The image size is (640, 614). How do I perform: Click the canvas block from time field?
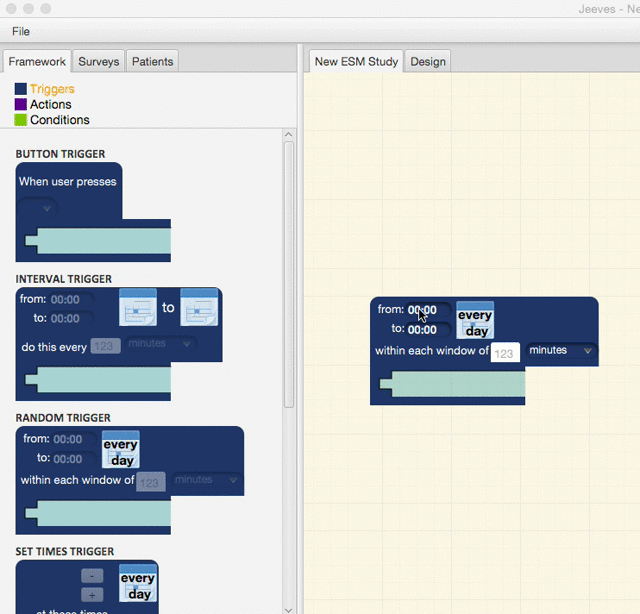tap(429, 310)
